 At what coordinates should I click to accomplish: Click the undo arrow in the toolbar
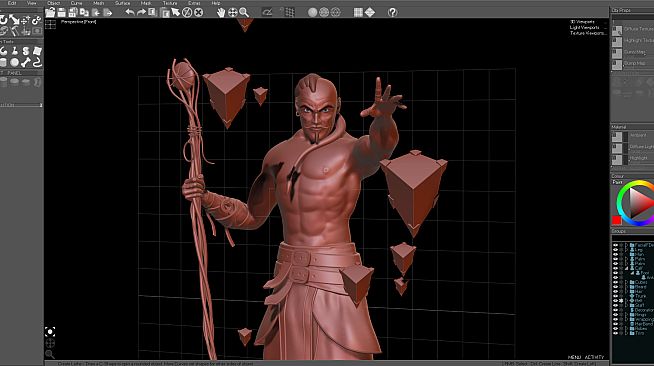[x=130, y=12]
